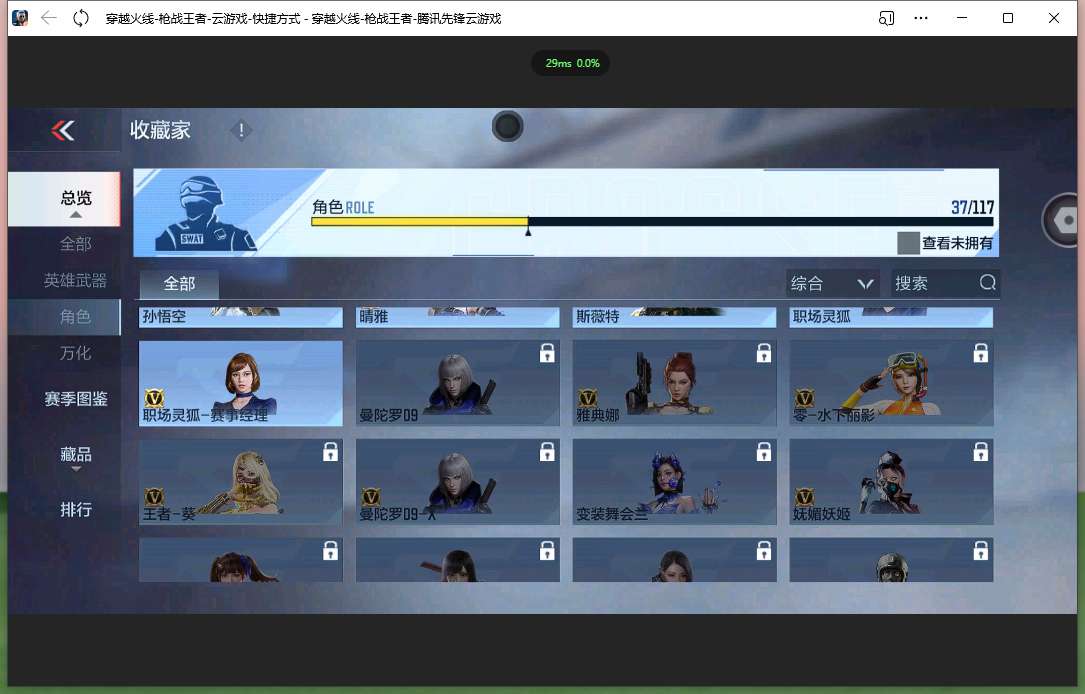Image resolution: width=1085 pixels, height=694 pixels.
Task: Open the info exclamation icon beside 收藏家
Action: (241, 130)
